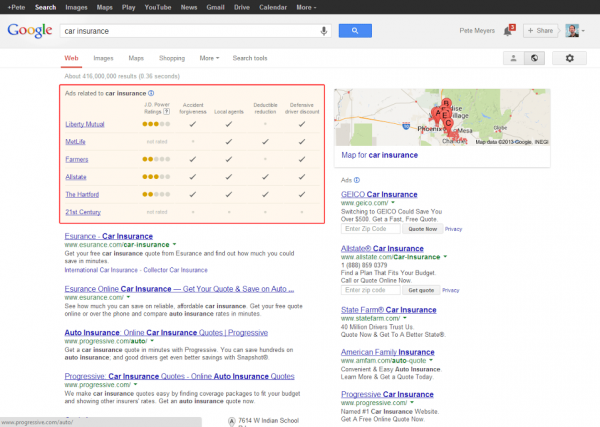Click Privacy link beside GEICO Quote Now
Viewport: 600px width, 427px height.
coord(453,229)
